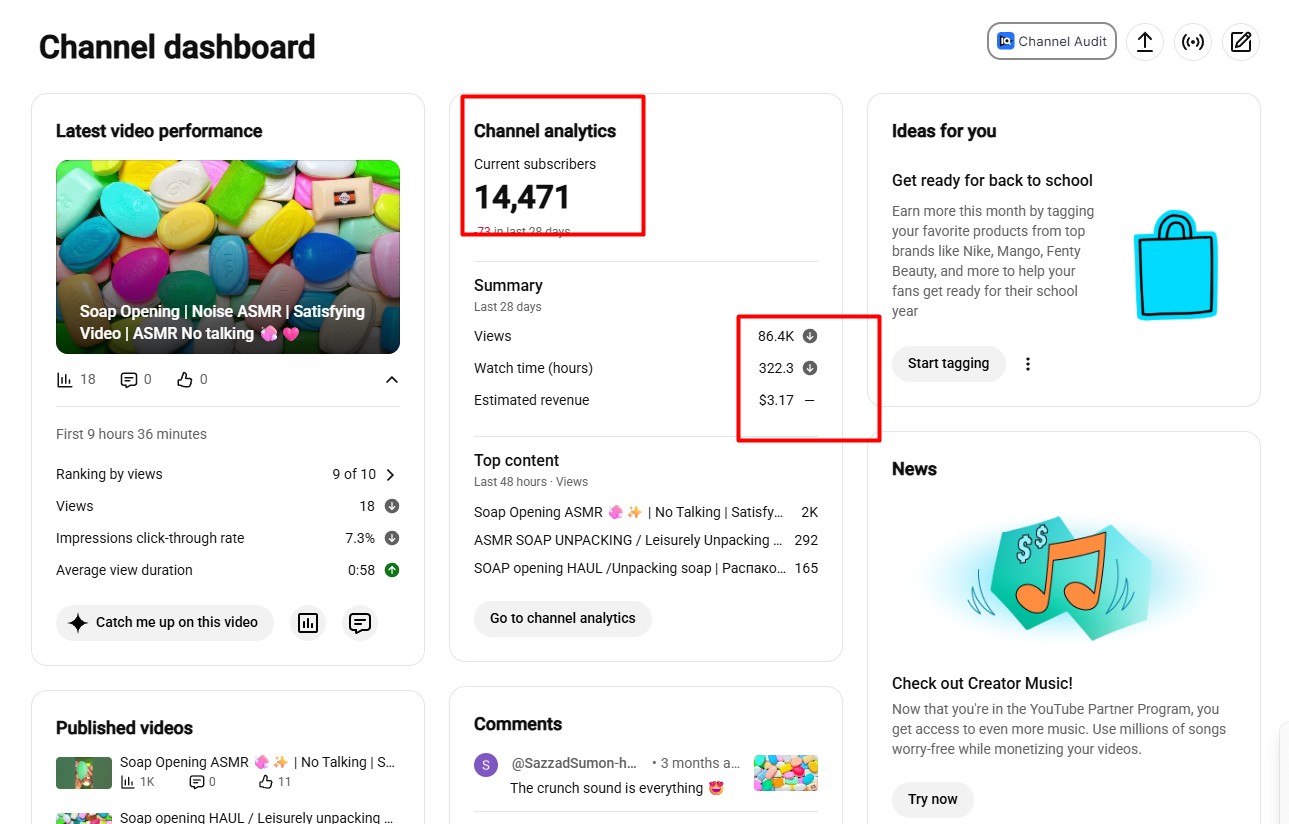Open ASMR SOAP UNPACKING top content entry
The height and width of the screenshot is (824, 1289).
click(x=646, y=540)
